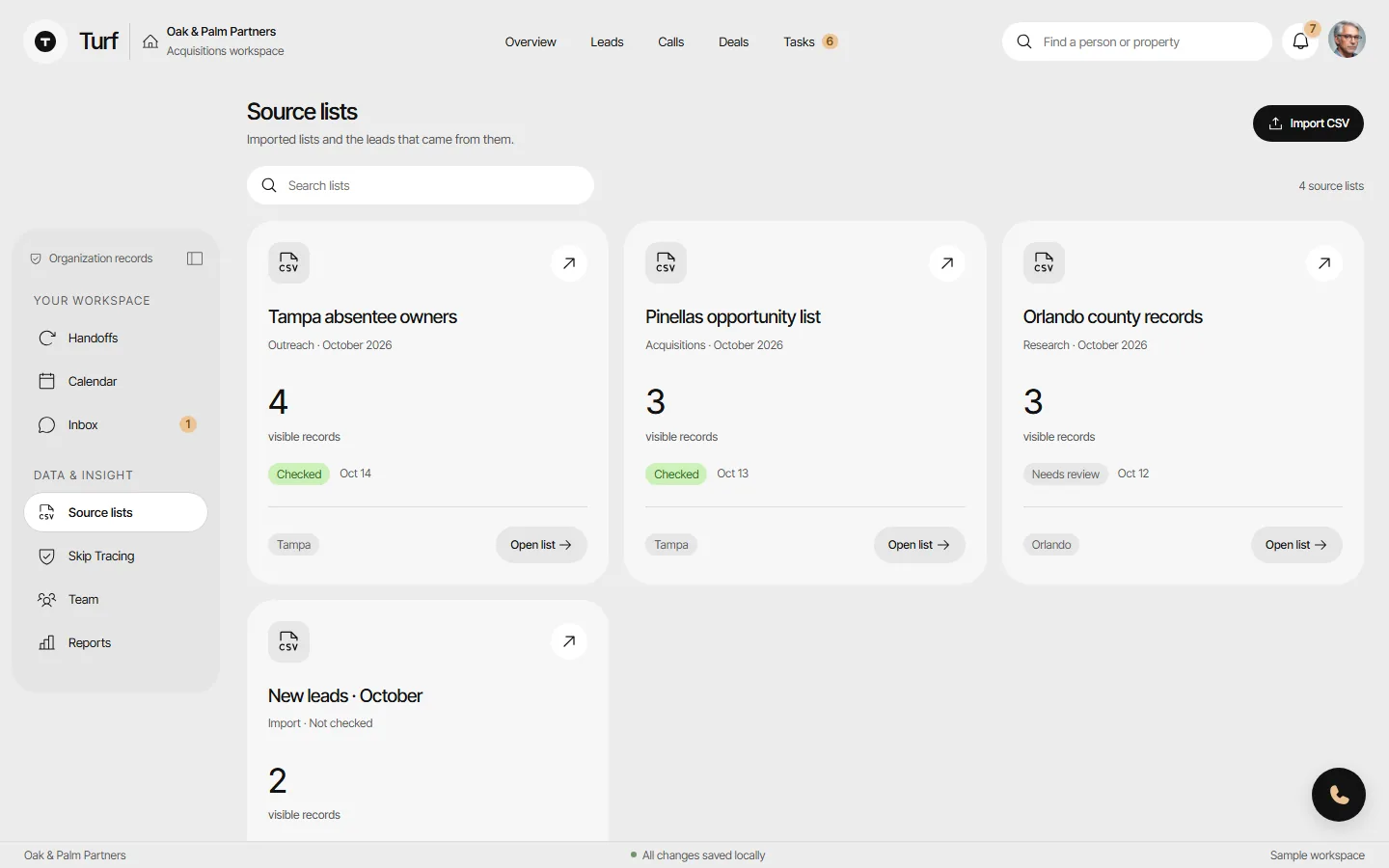Click Open list on Tampa absentee owners card
This screenshot has height=868, width=1389.
[541, 545]
